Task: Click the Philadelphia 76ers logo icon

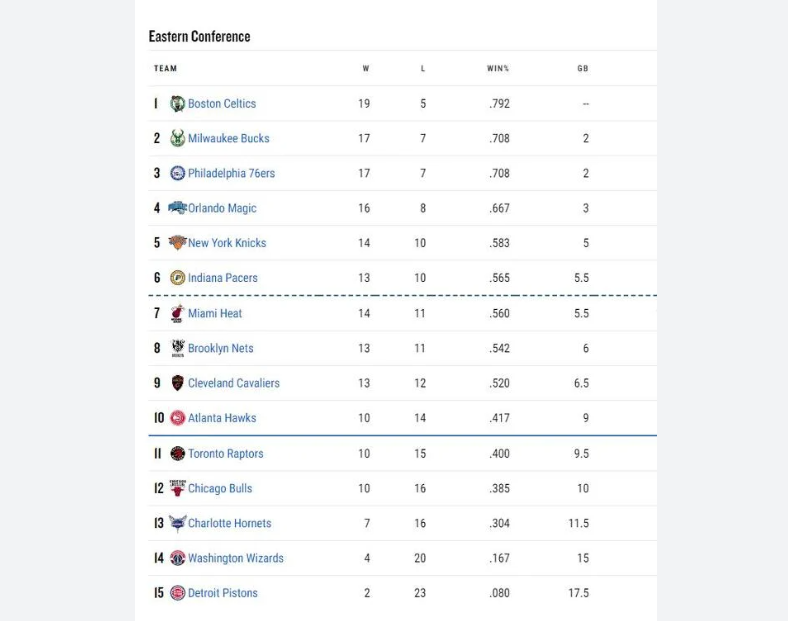Action: tap(178, 173)
